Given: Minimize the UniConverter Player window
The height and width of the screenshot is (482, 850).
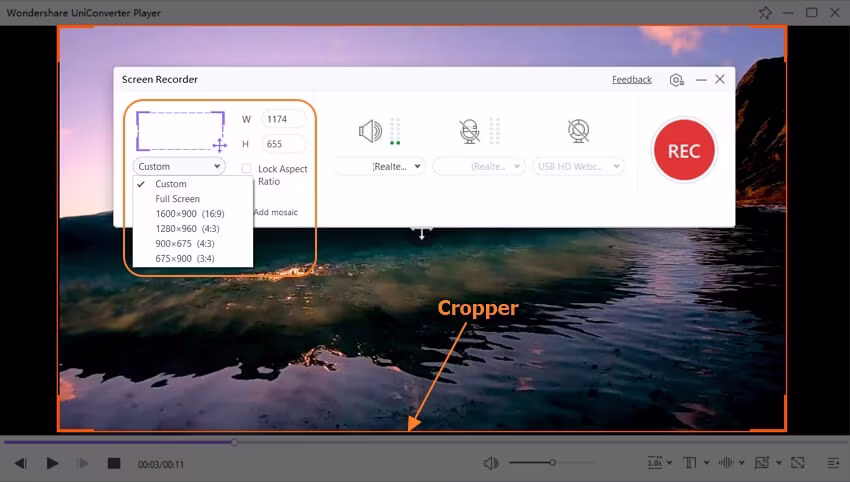Looking at the screenshot, I should click(x=788, y=12).
